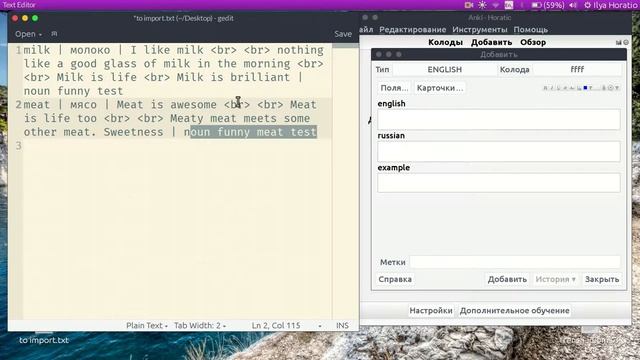640x360 pixels.
Task: Click the record audio icon in Anki
Action: (x=610, y=88)
